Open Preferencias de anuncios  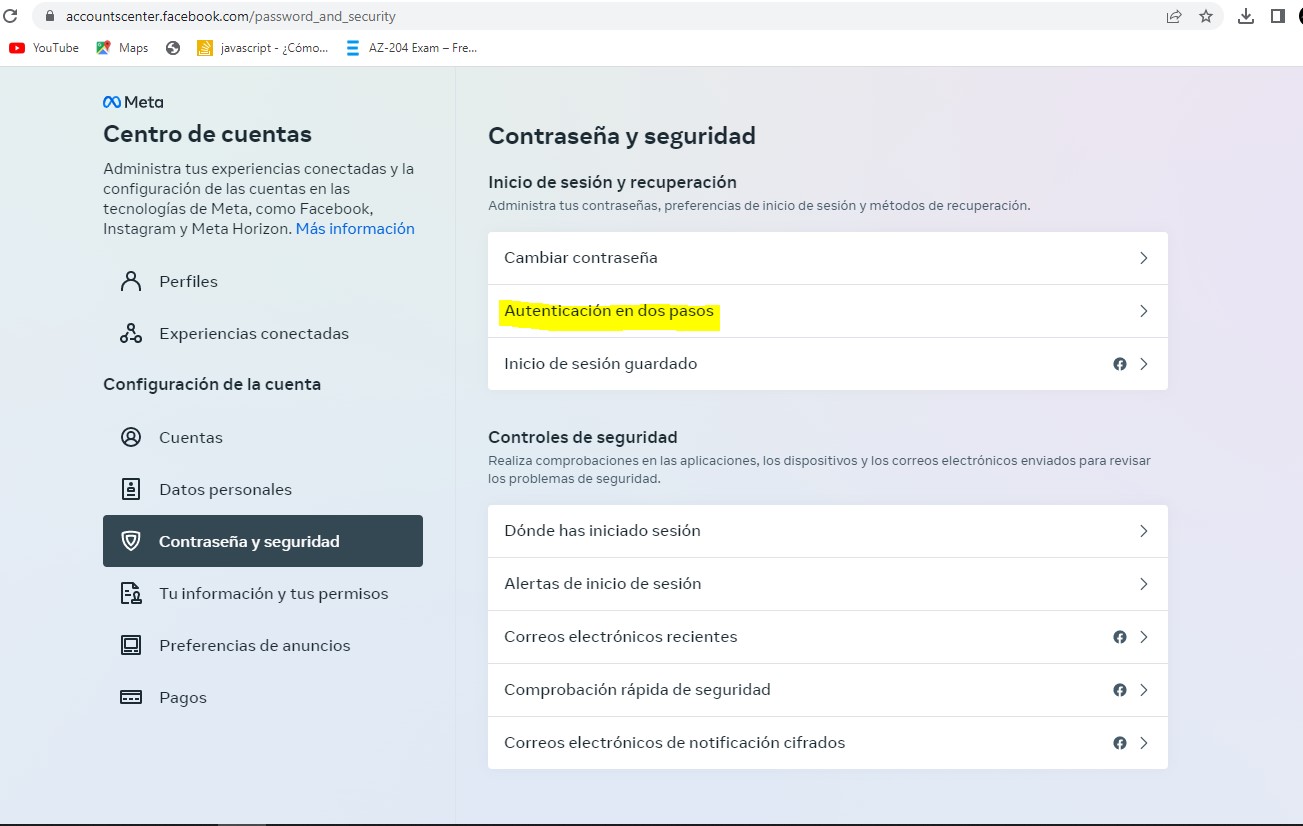[x=263, y=645]
